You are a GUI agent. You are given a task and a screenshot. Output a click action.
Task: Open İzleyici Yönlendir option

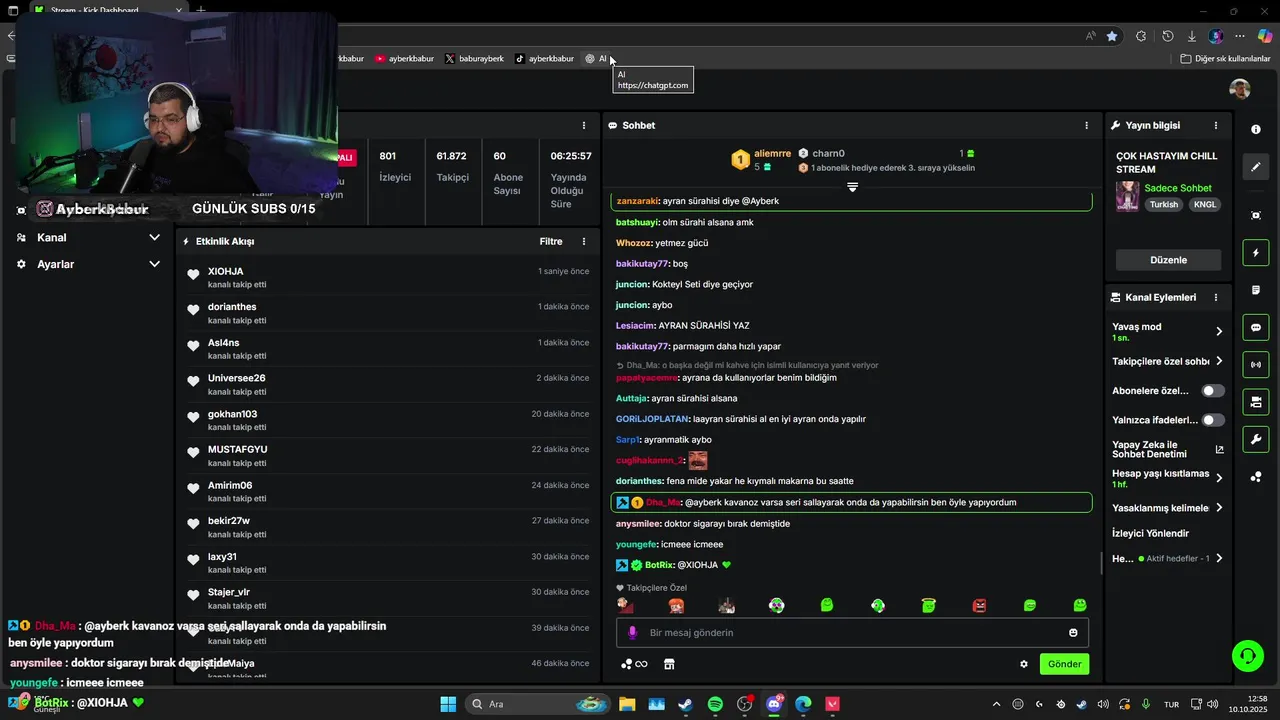tap(1151, 533)
